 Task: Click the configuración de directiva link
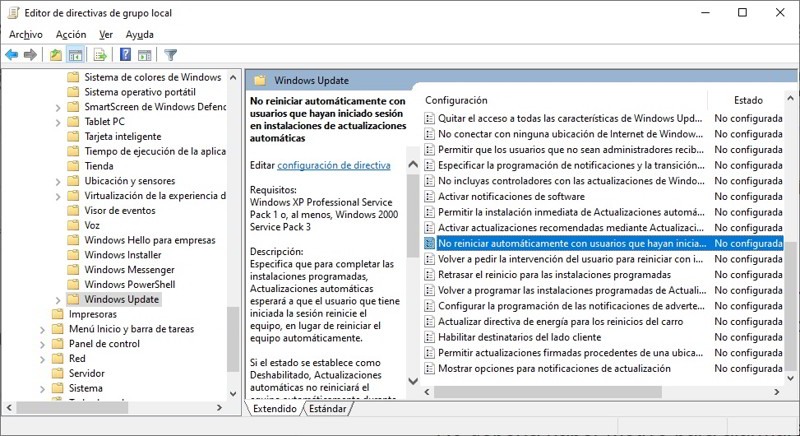pyautogui.click(x=333, y=165)
